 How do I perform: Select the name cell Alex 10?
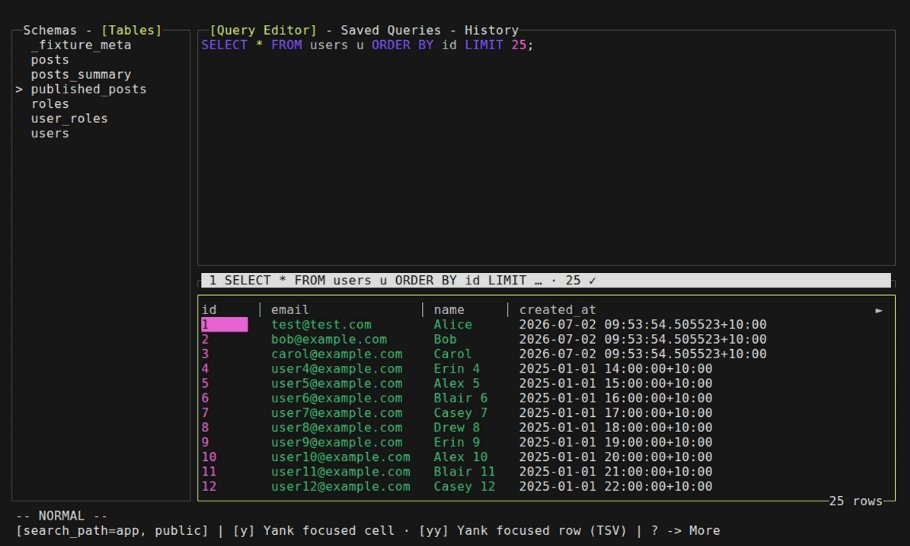click(x=461, y=457)
